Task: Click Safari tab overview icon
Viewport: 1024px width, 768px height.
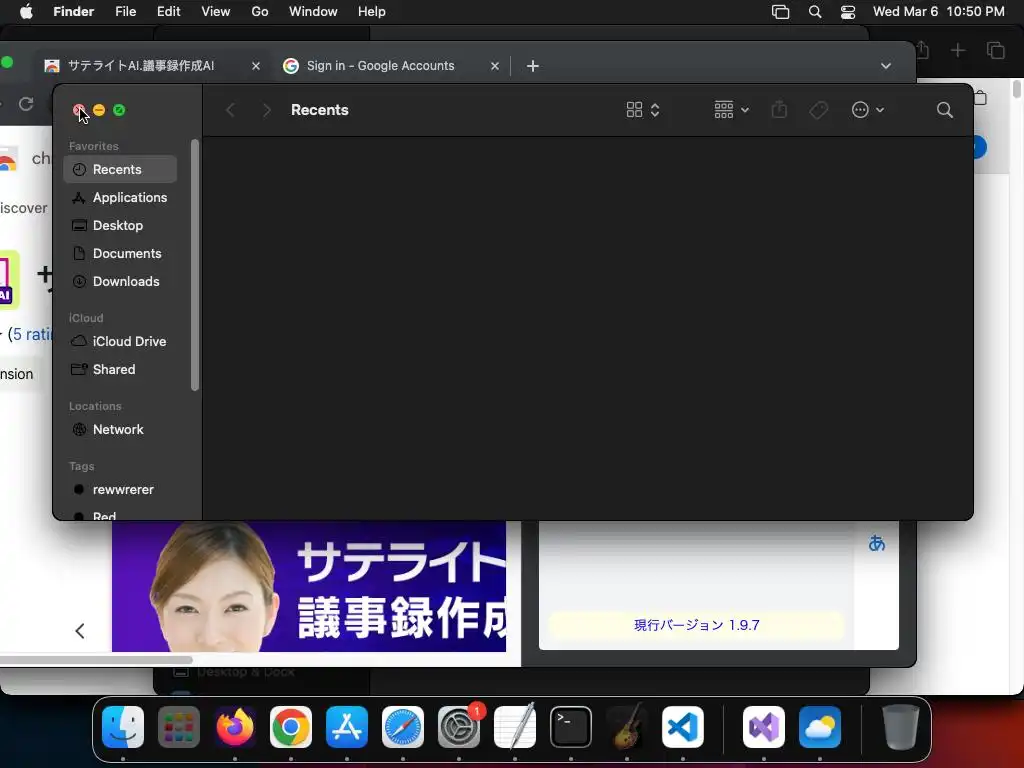Action: [x=995, y=50]
